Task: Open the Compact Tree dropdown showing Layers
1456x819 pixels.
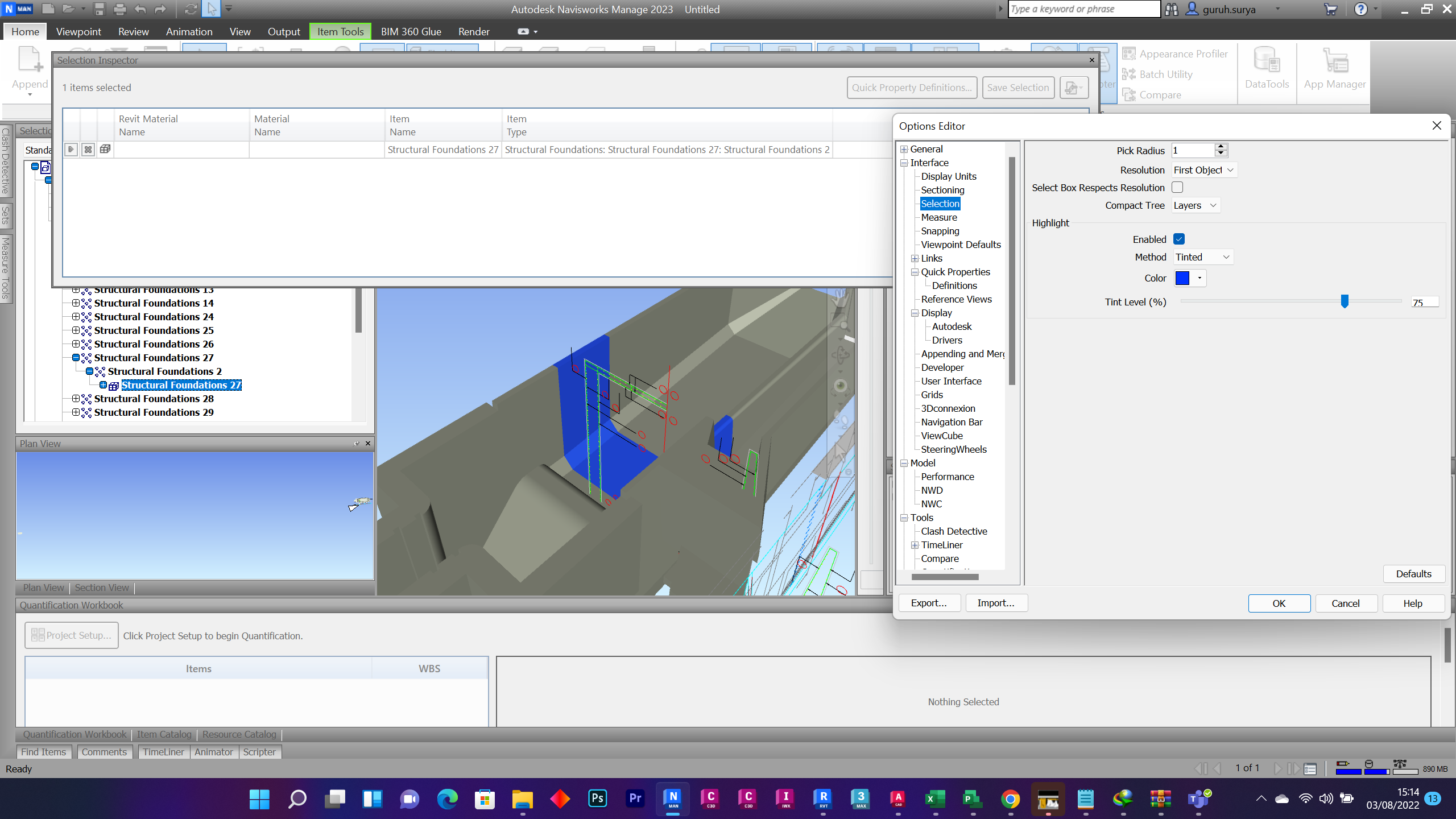Action: 1194,205
